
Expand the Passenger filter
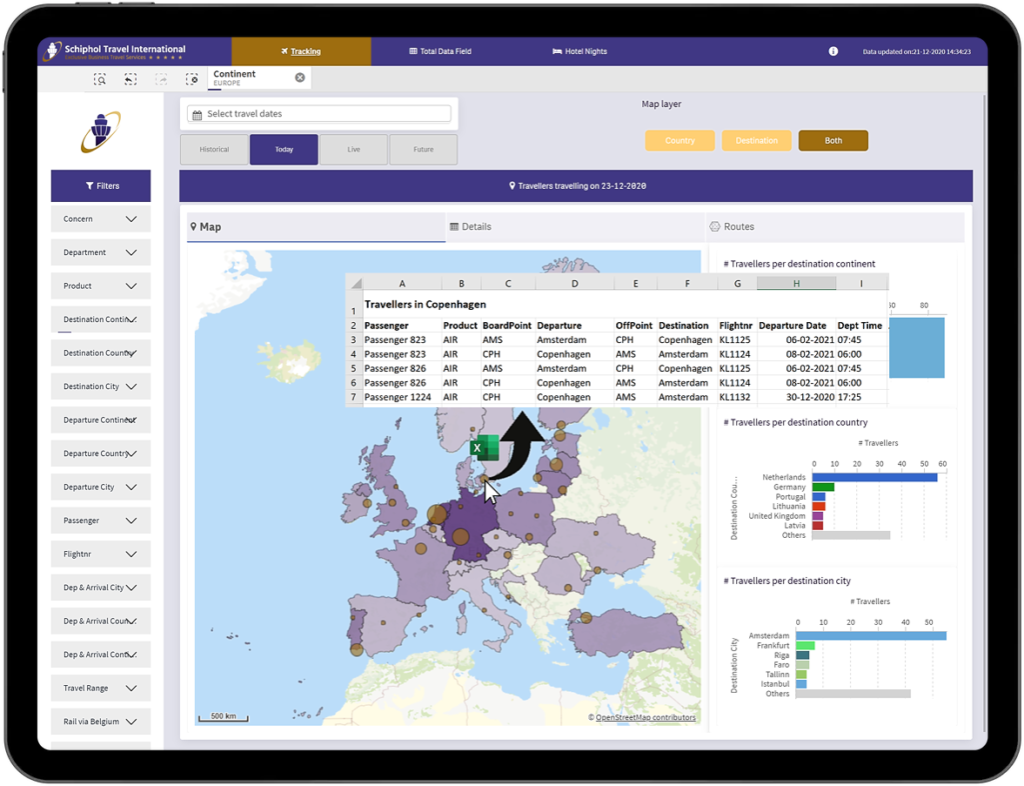pos(101,521)
